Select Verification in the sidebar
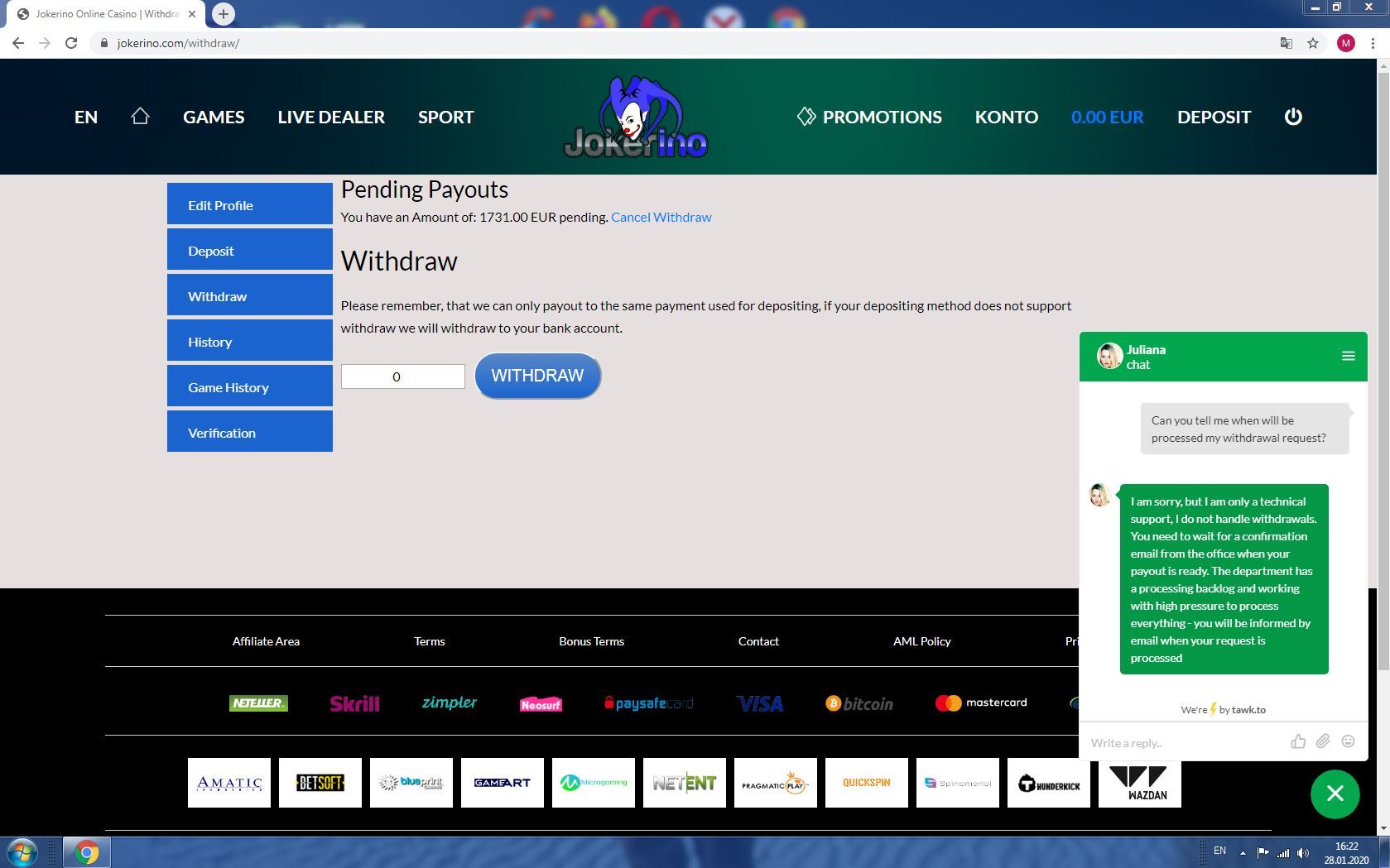1390x868 pixels. pyautogui.click(x=250, y=431)
